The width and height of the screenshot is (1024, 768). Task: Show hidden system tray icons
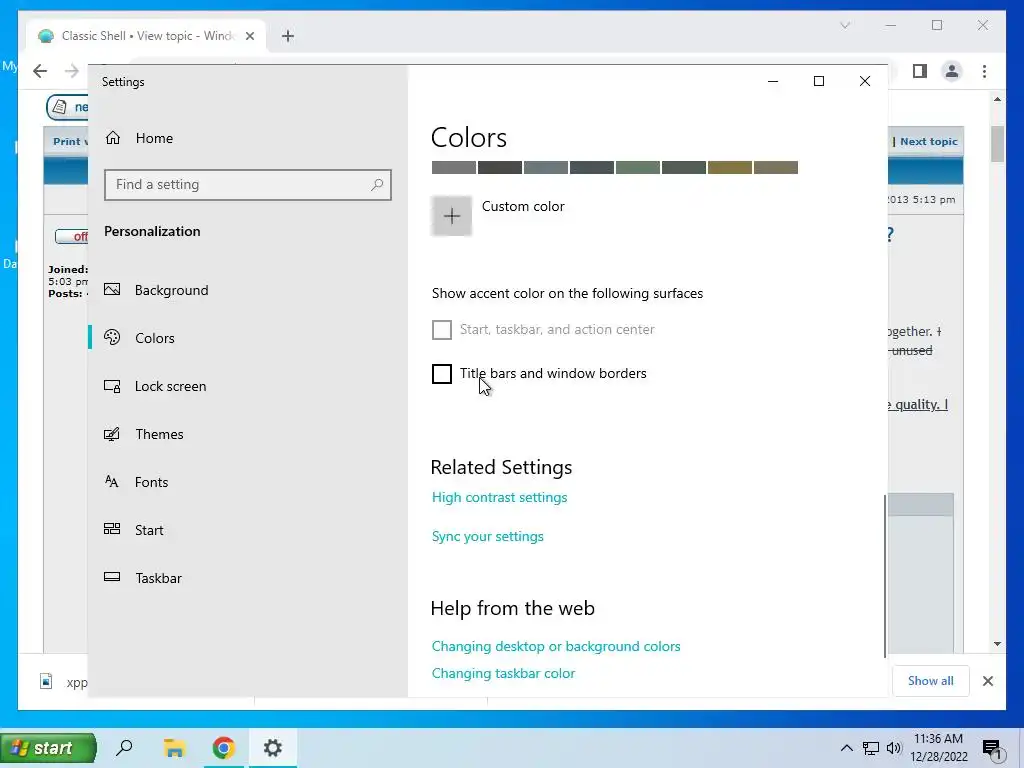pyautogui.click(x=846, y=748)
